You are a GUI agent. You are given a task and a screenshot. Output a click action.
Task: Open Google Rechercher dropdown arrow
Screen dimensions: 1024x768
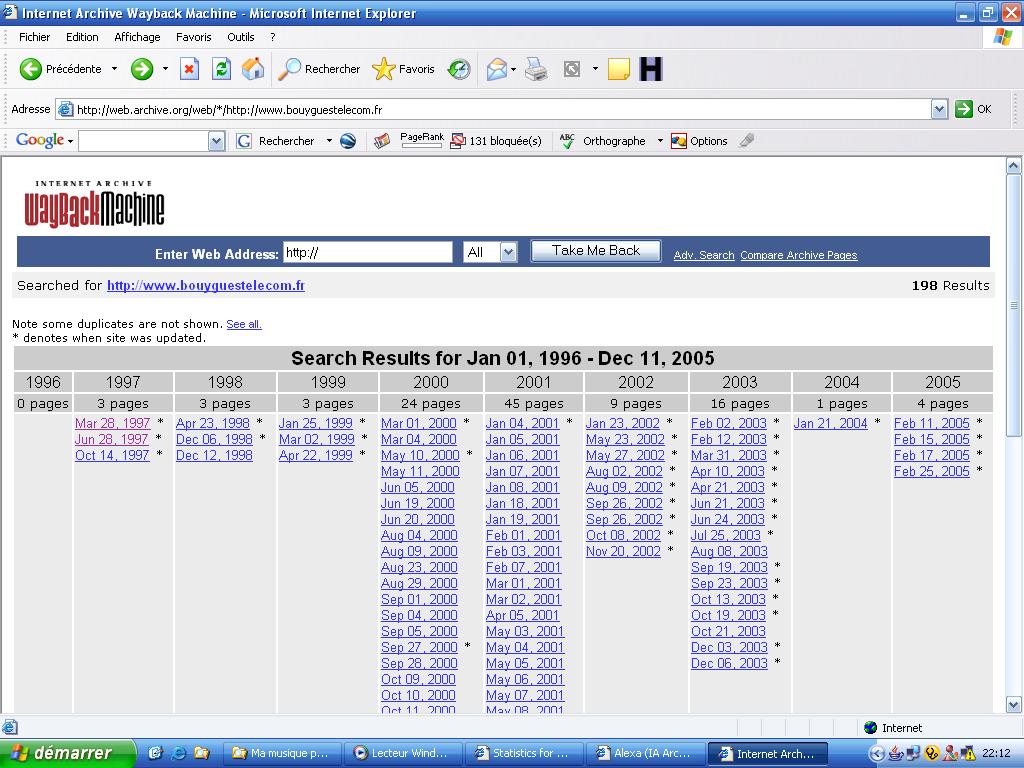[329, 140]
